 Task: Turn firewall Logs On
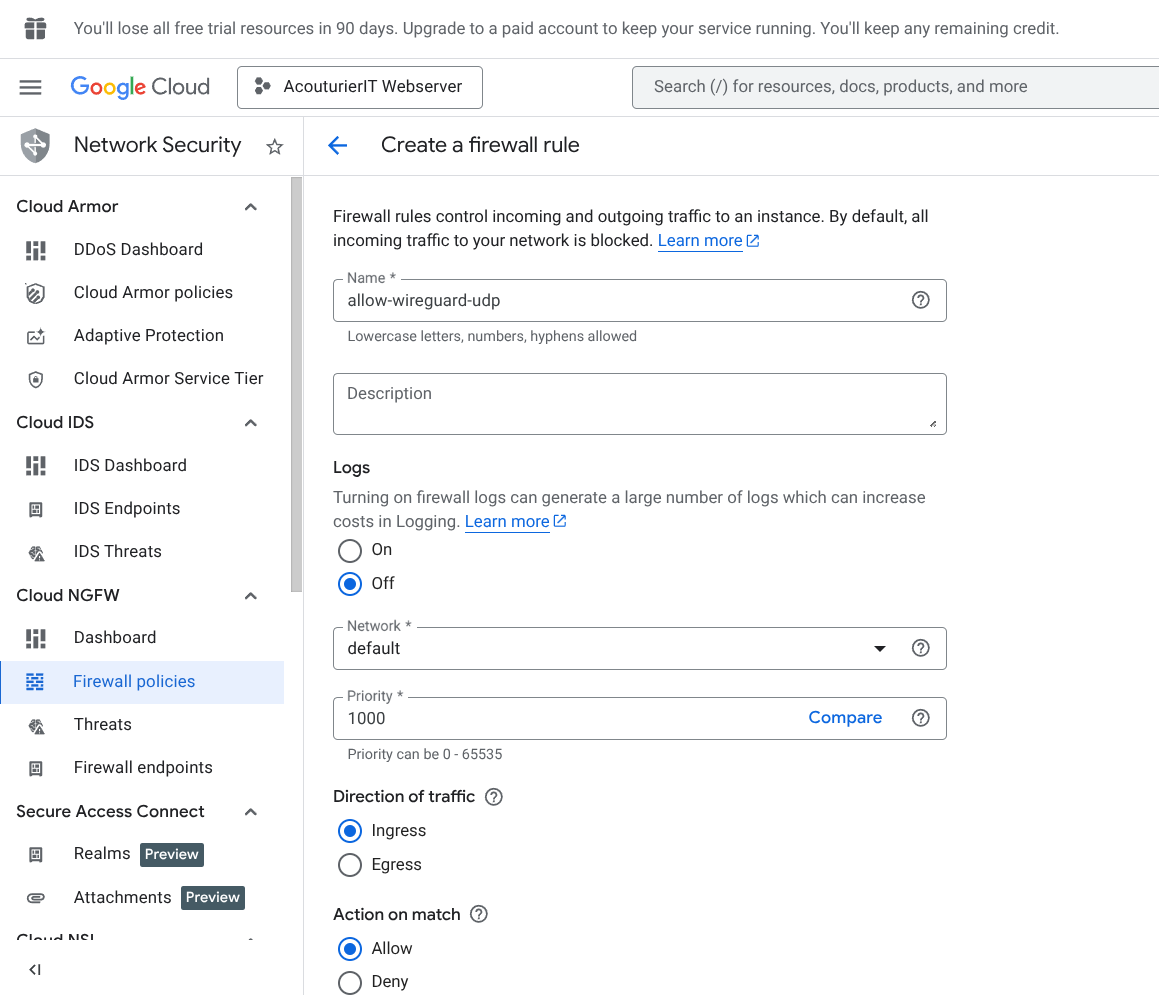(x=349, y=550)
